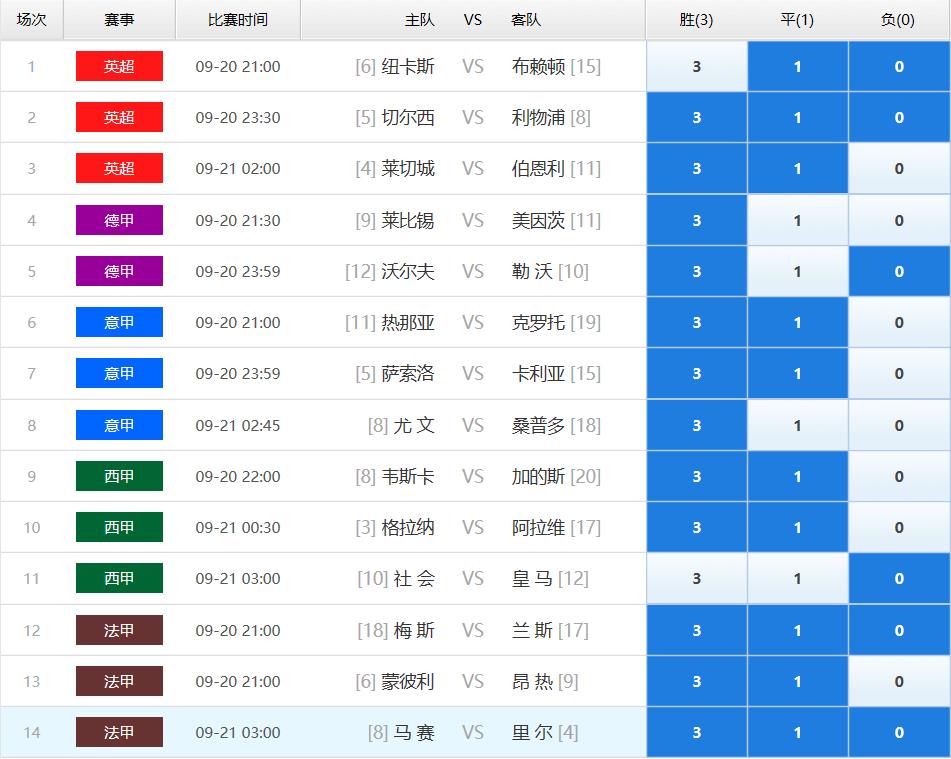Click the 德甲 badge in row 5
This screenshot has height=759, width=951.
pyautogui.click(x=119, y=271)
